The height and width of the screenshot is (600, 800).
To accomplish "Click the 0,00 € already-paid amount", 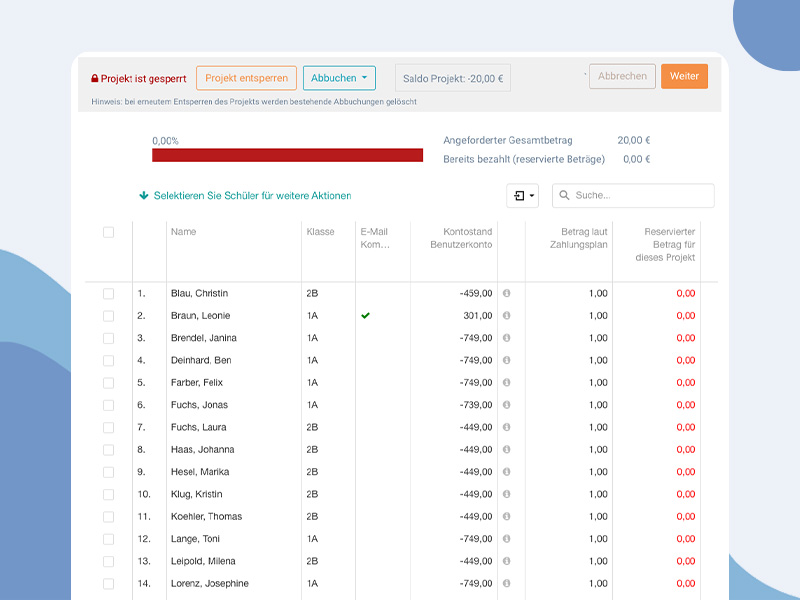I will tap(637, 159).
